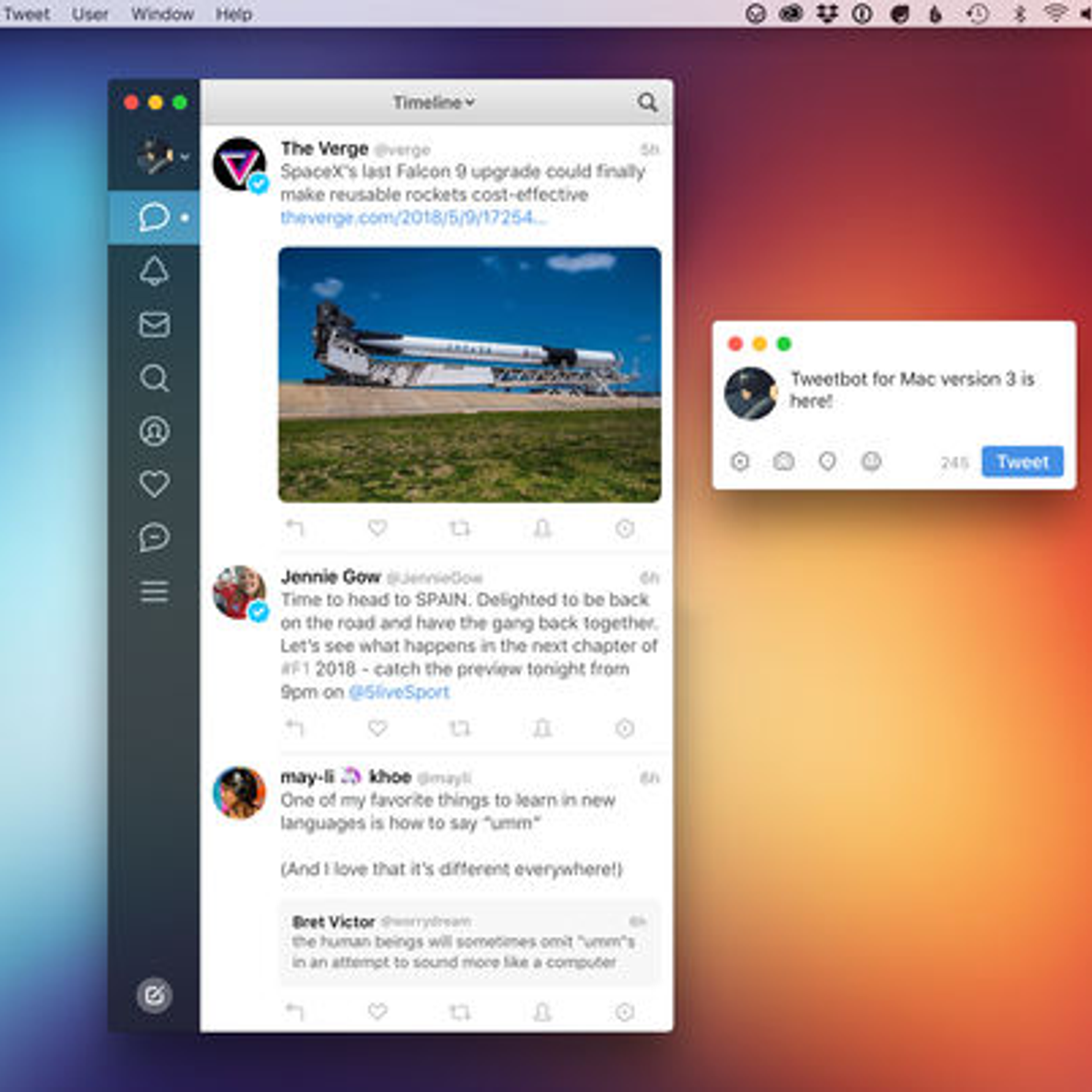Image resolution: width=1092 pixels, height=1092 pixels.
Task: Retweet The Verge tweet
Action: [460, 528]
